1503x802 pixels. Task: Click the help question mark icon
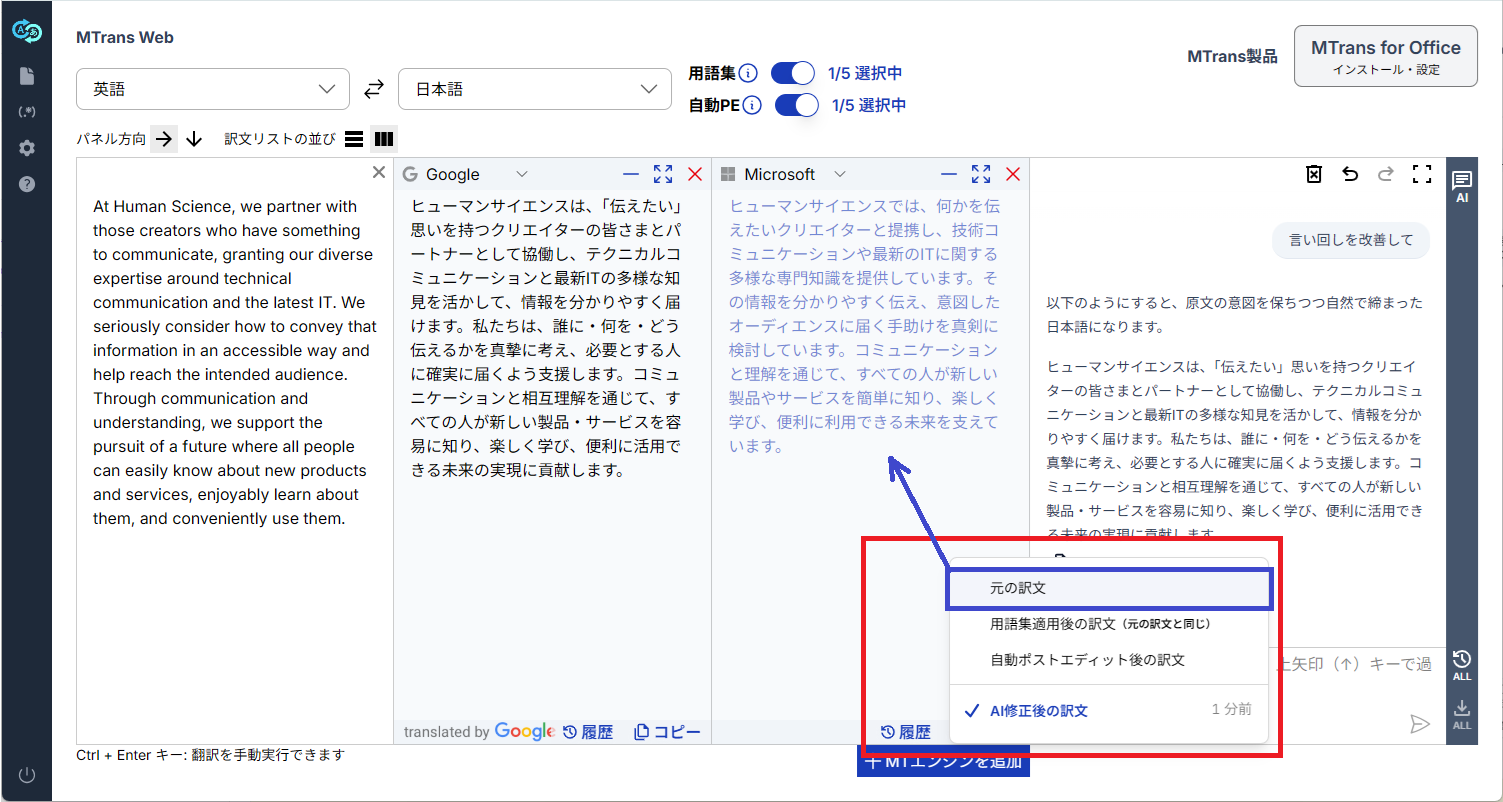pyautogui.click(x=26, y=184)
